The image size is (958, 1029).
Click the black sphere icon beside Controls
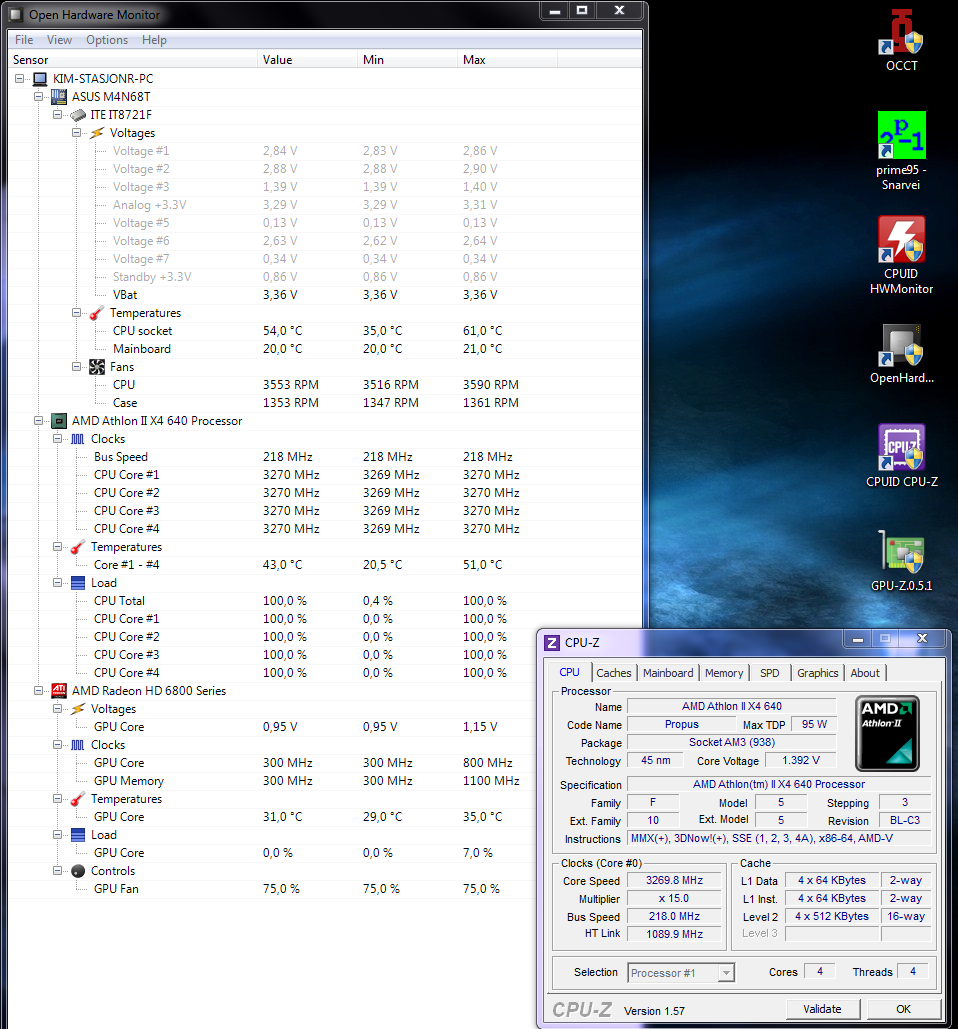(x=78, y=871)
